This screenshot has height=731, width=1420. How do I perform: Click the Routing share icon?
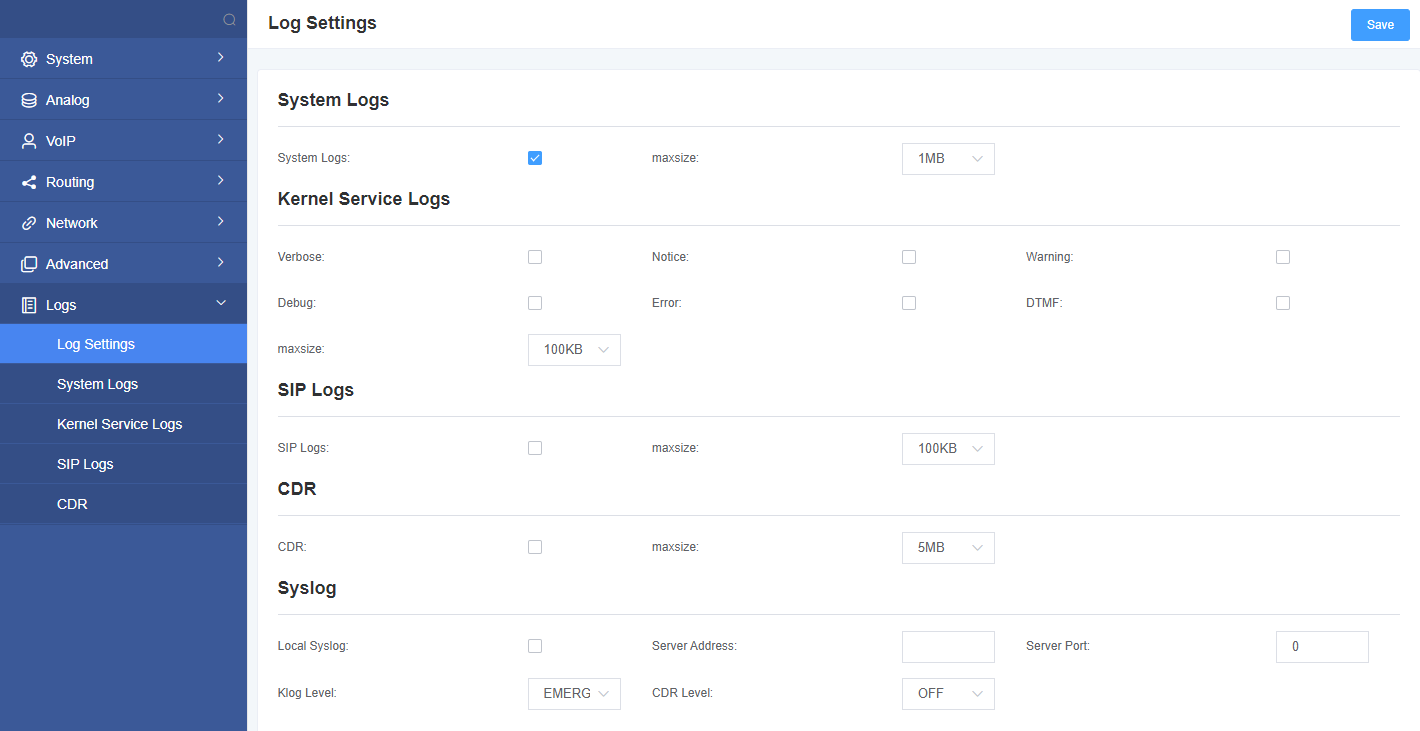click(x=29, y=182)
